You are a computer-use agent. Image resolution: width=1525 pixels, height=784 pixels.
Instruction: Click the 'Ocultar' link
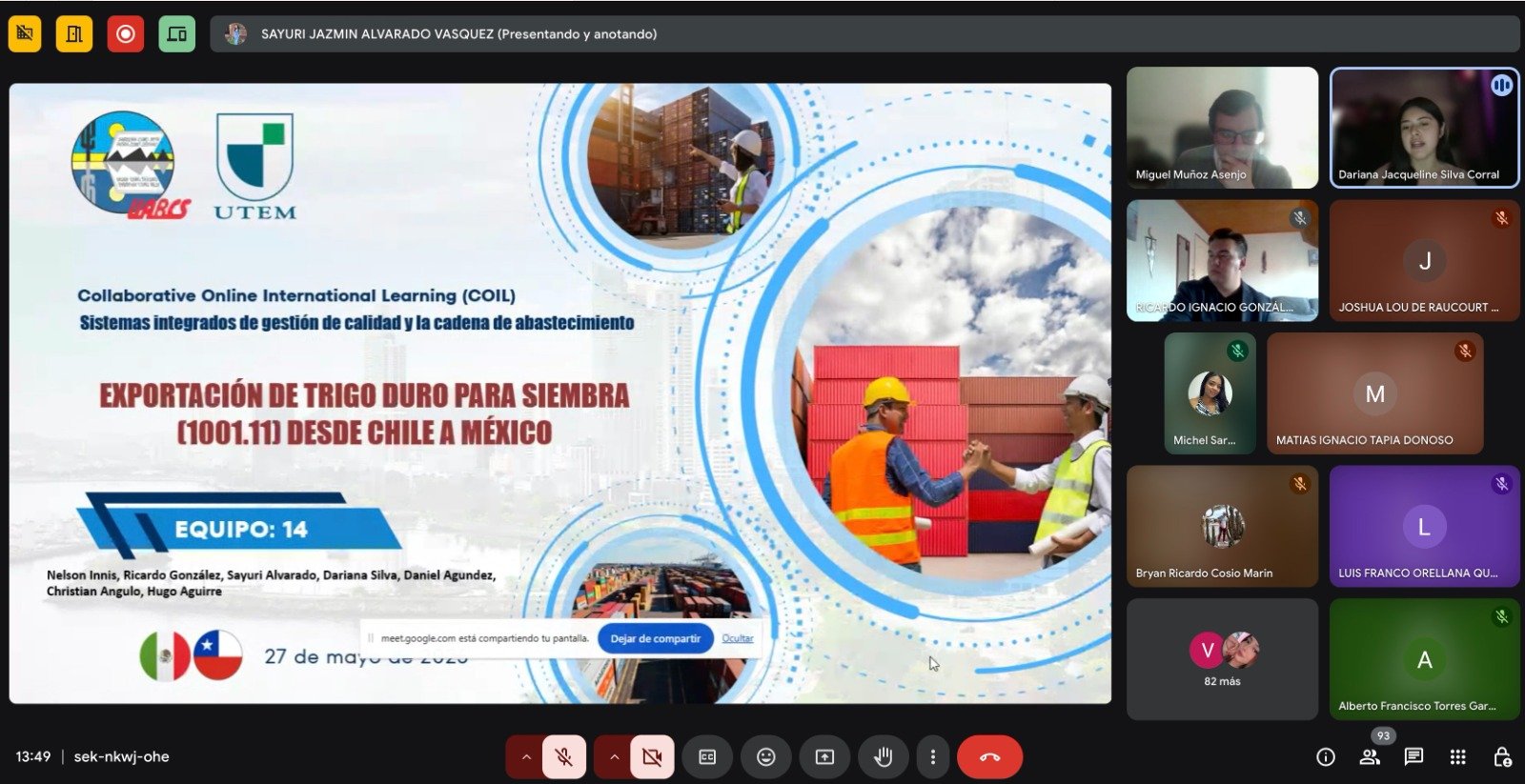[737, 638]
